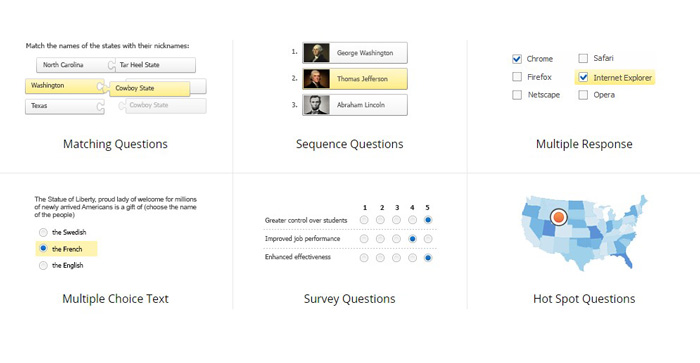Select the Swedish radio option
Screen dimensions: 700x363
43,232
